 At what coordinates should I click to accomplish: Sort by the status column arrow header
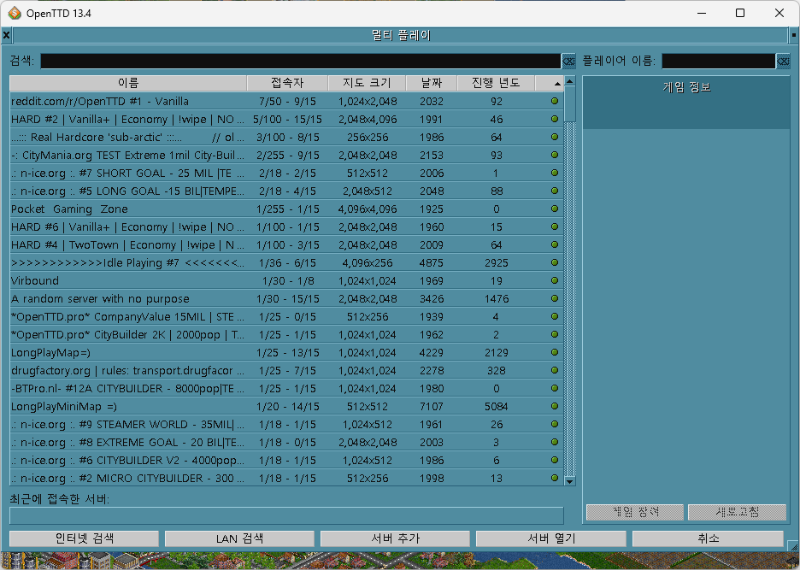549,83
